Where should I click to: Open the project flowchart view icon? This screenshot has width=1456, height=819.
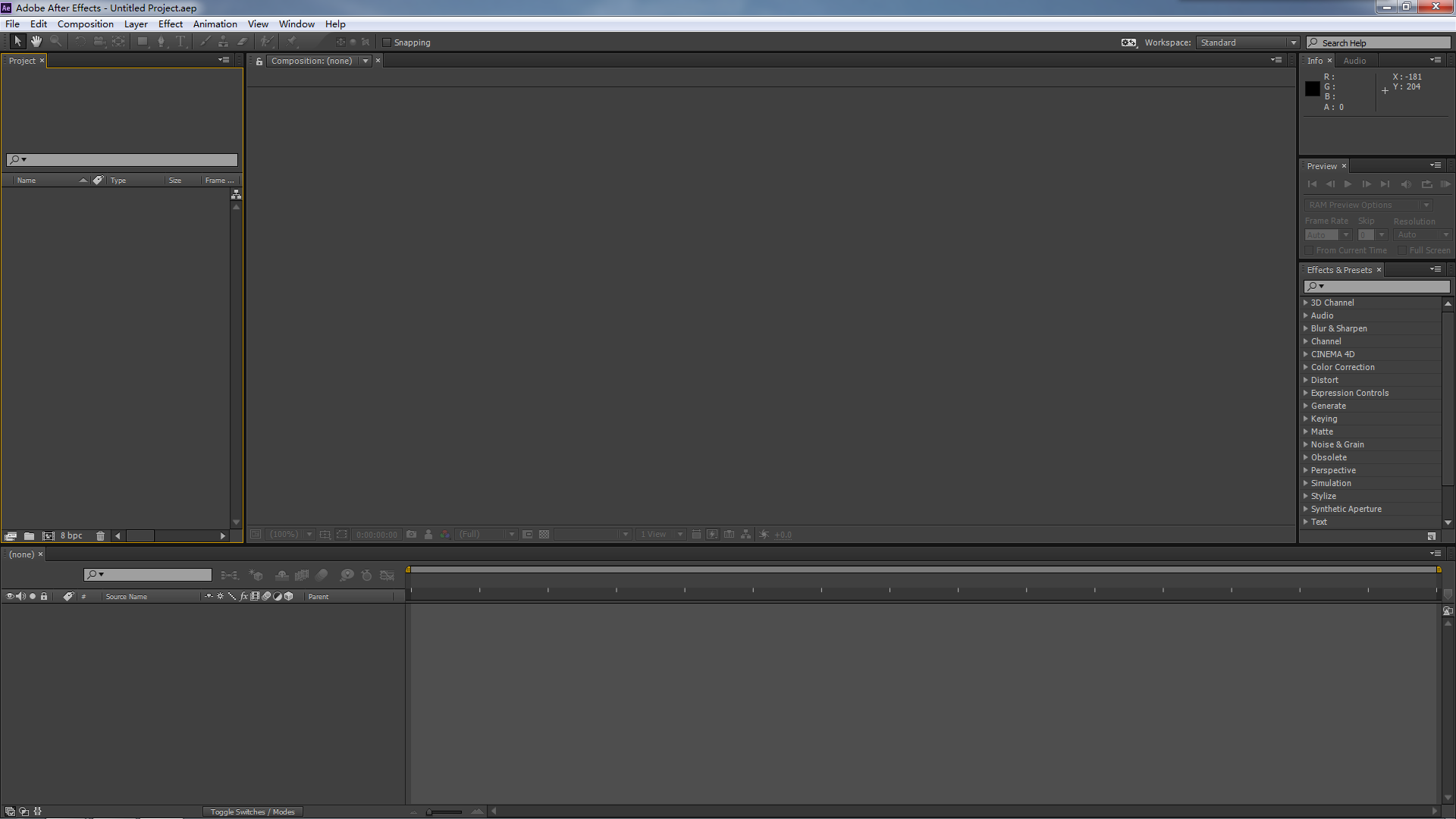tap(236, 195)
